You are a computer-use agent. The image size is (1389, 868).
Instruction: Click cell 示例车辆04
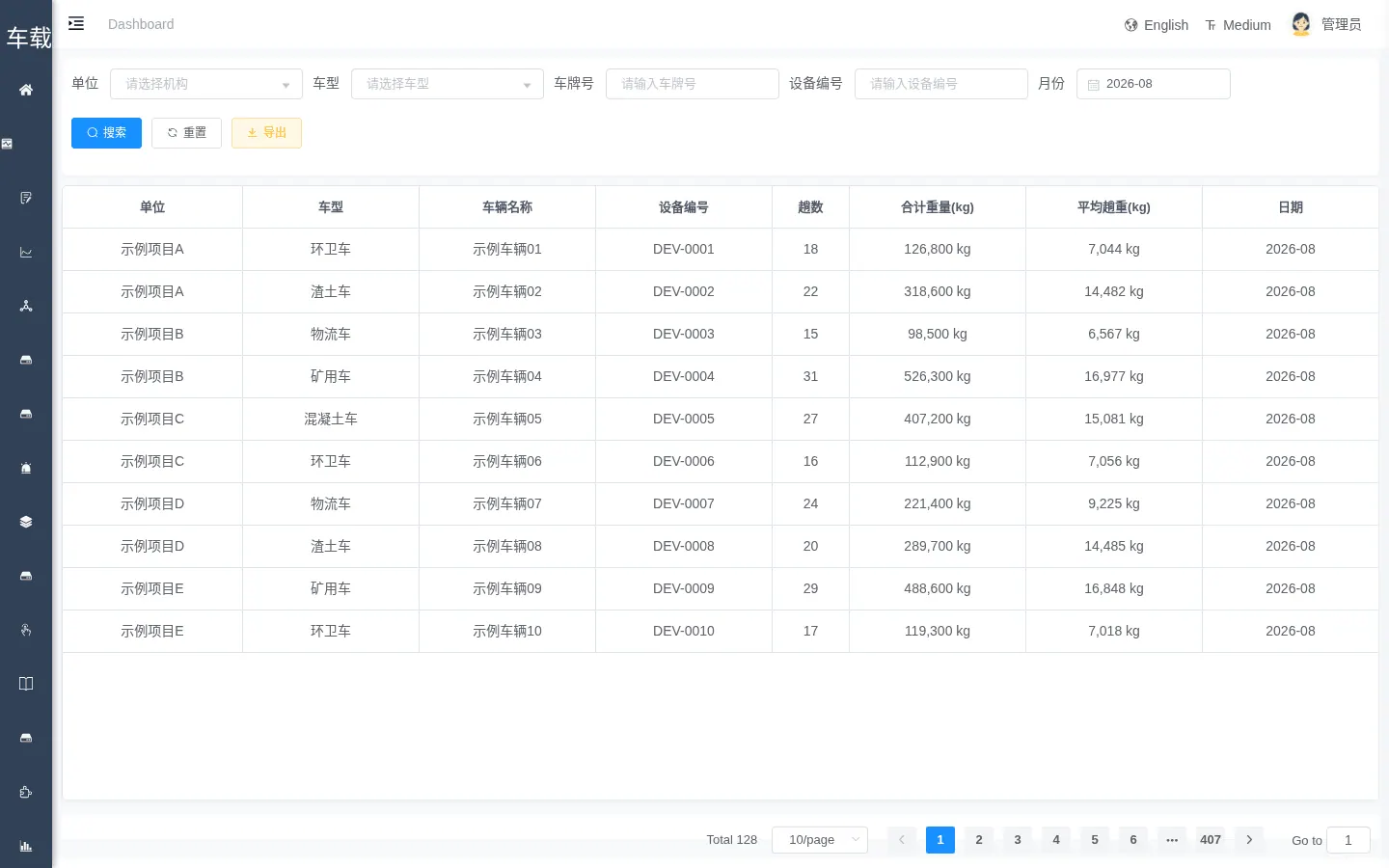(x=507, y=376)
